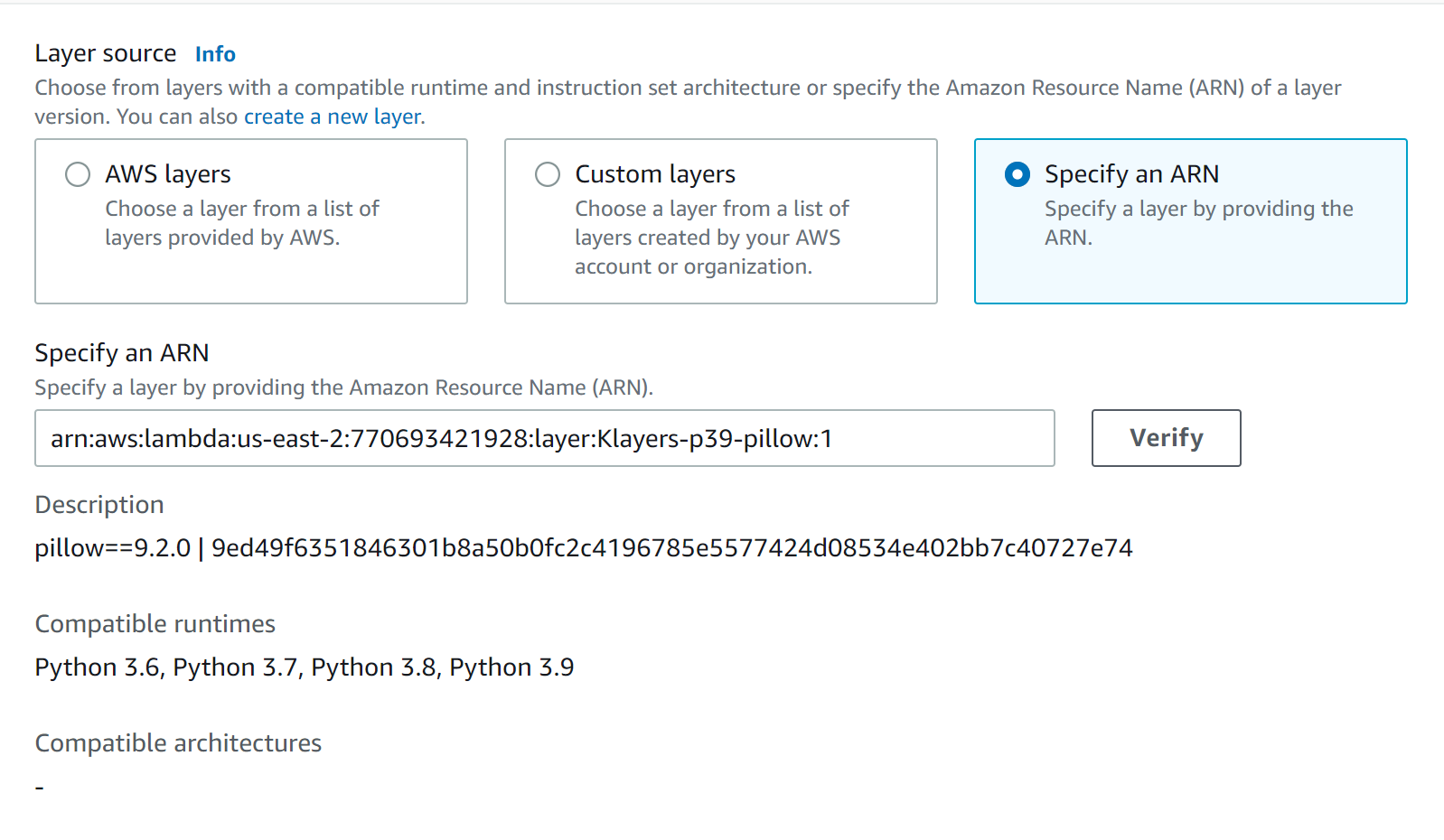Click the Compatible architectures label
The width and height of the screenshot is (1444, 840).
click(x=178, y=743)
